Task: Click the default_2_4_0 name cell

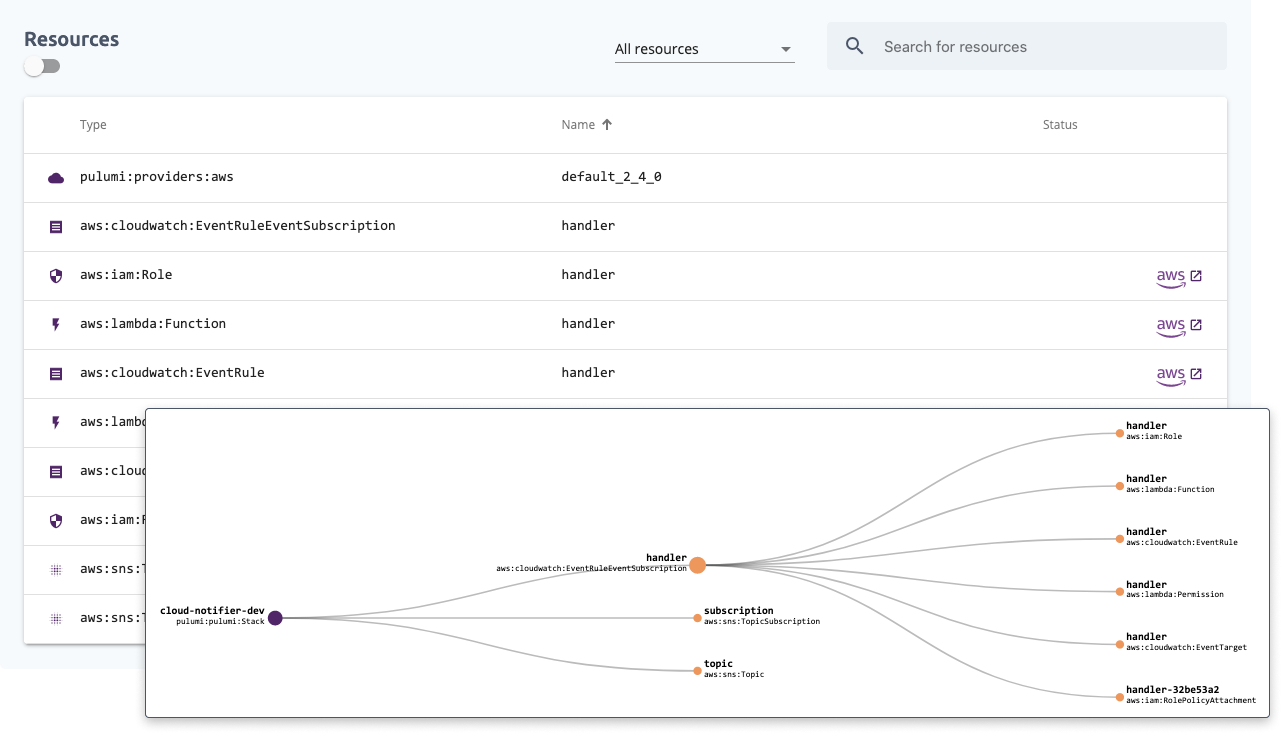Action: 612,177
